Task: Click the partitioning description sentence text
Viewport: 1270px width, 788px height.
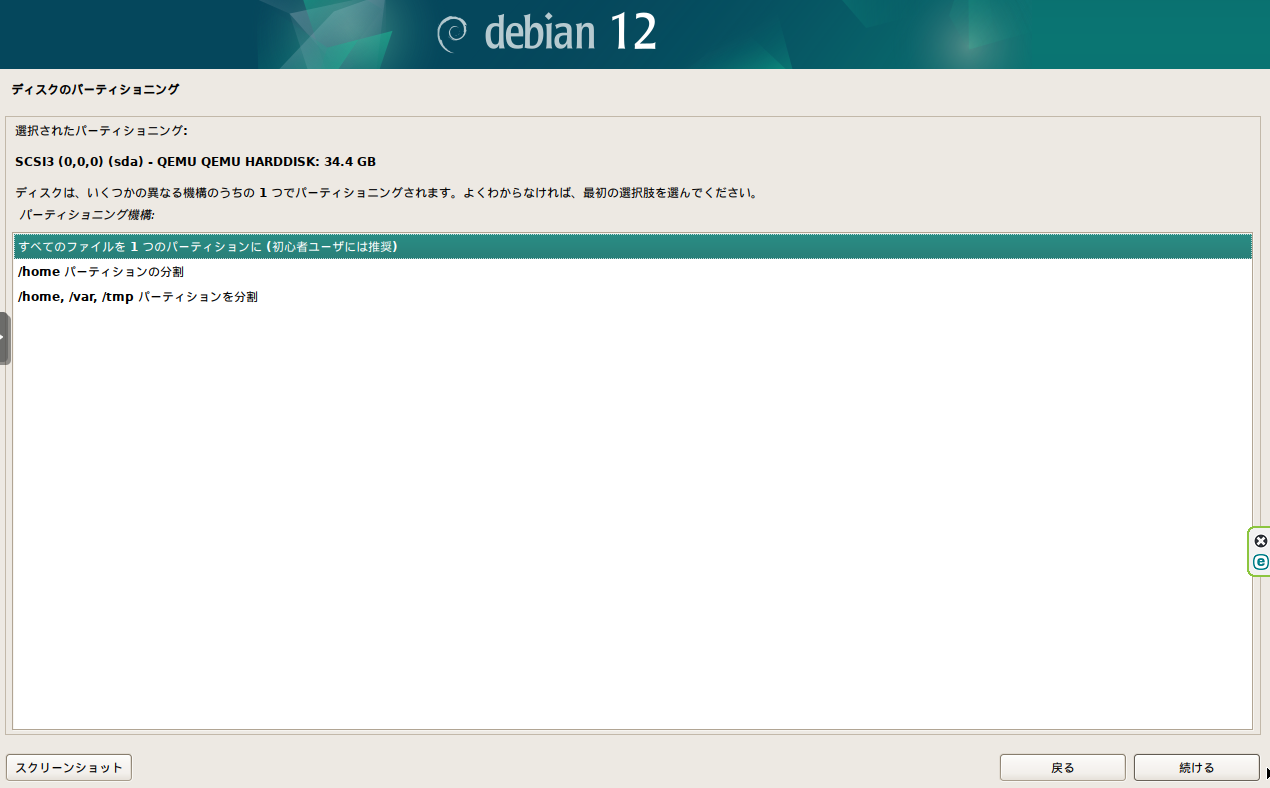Action: [386, 193]
